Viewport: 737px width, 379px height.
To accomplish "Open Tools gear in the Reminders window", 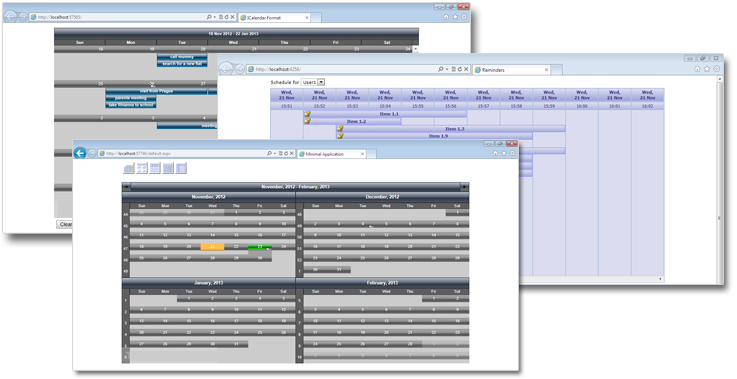I will point(717,69).
